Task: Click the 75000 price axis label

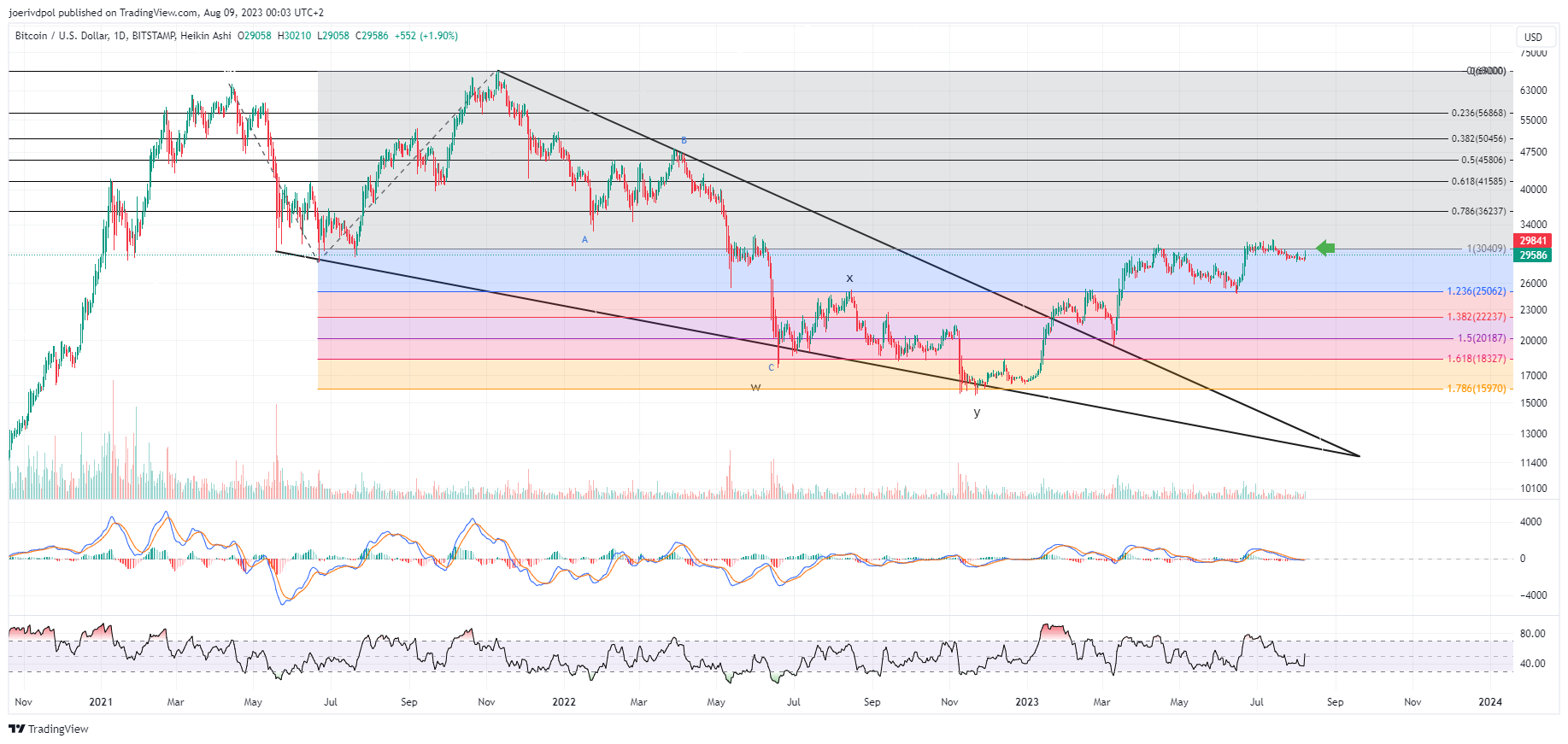Action: pos(1533,53)
